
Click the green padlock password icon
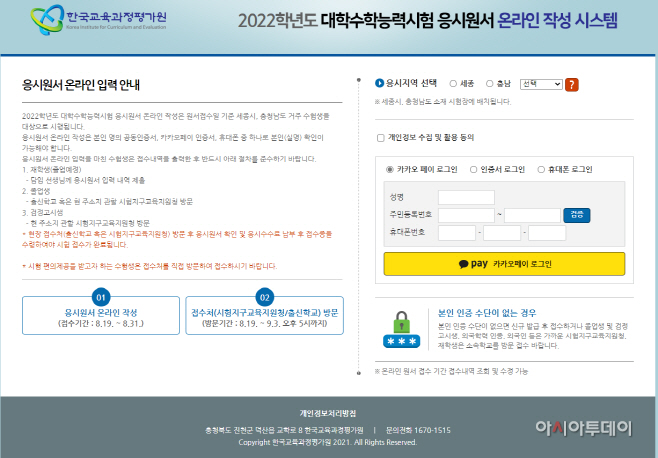point(402,330)
